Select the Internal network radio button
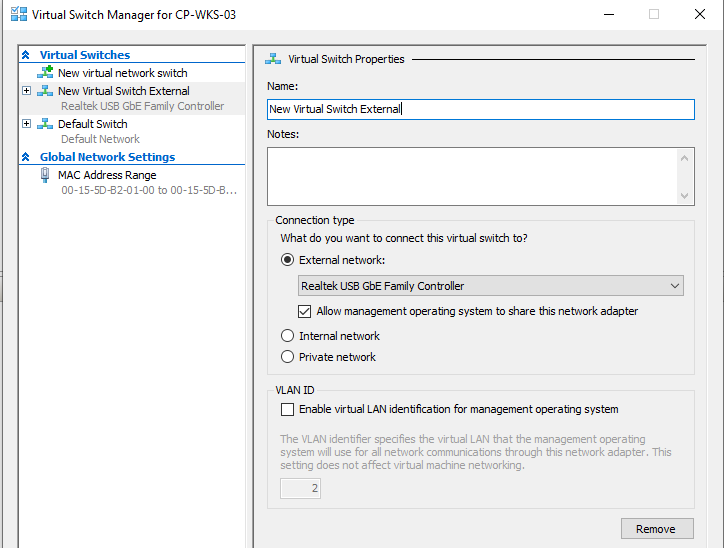 coord(287,336)
